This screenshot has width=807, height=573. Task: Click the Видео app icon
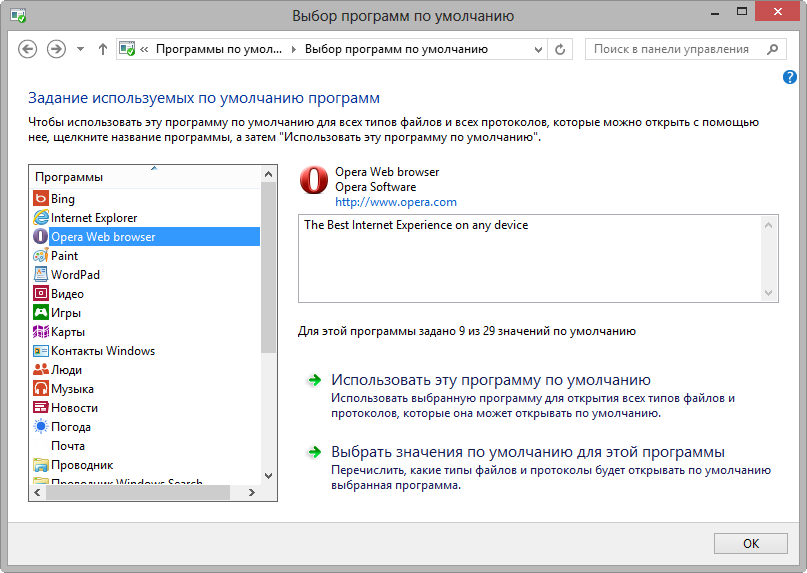click(x=41, y=294)
